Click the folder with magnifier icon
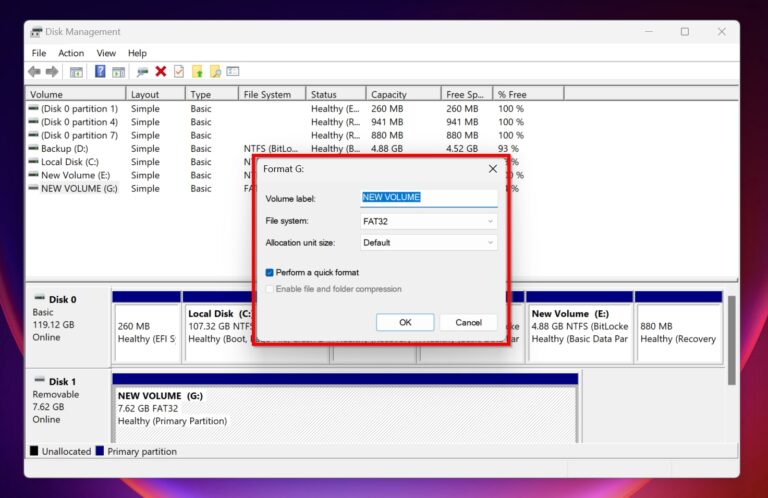The width and height of the screenshot is (768, 498). [x=215, y=72]
